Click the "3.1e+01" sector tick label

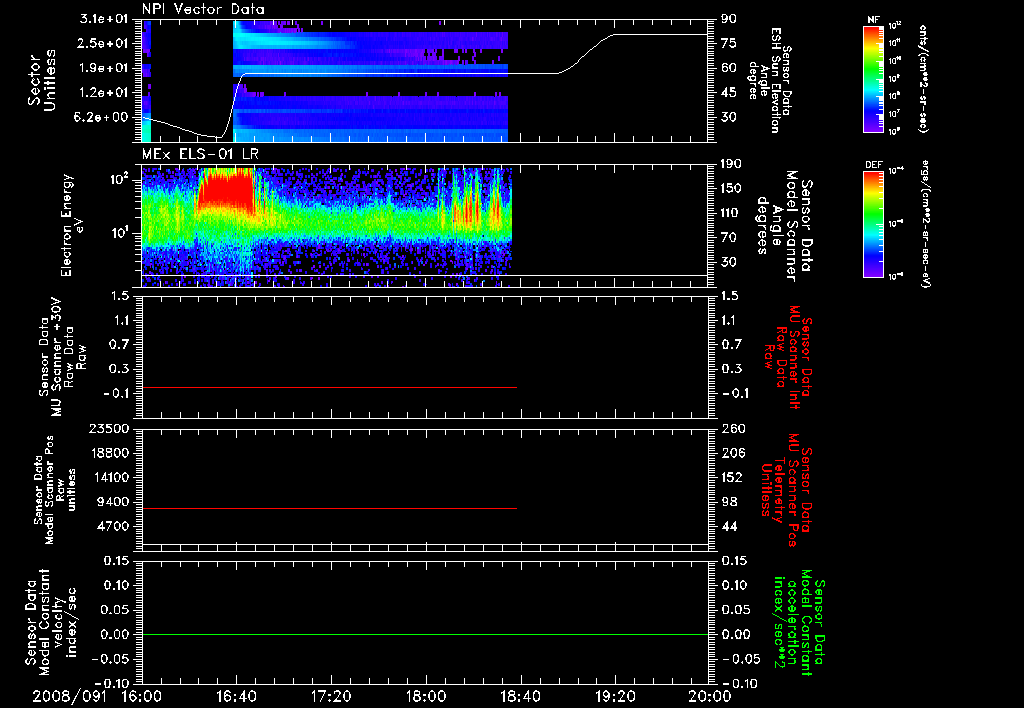(104, 19)
